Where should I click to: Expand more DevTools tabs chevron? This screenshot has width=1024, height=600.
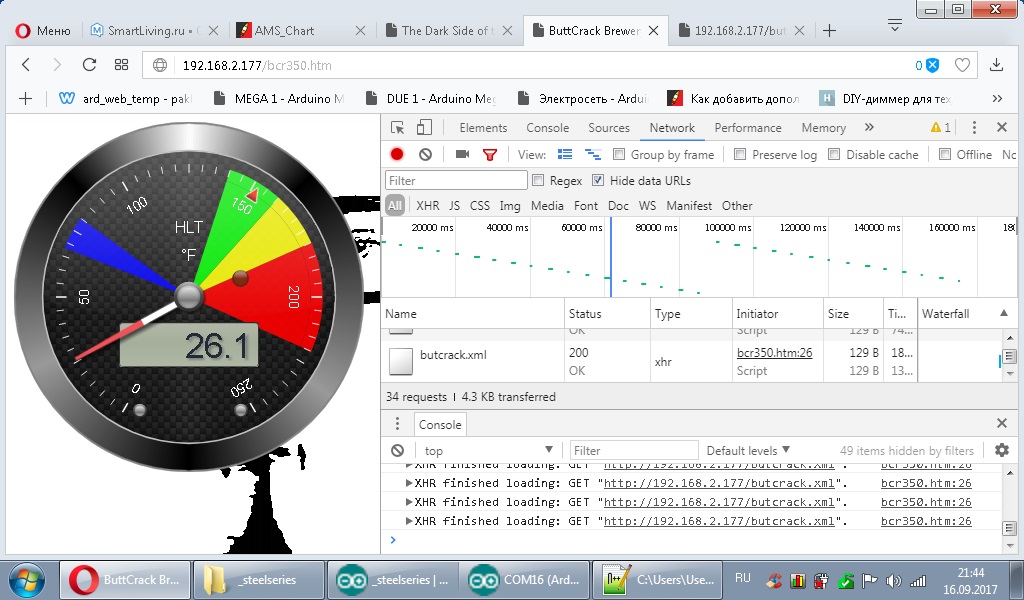pos(869,128)
